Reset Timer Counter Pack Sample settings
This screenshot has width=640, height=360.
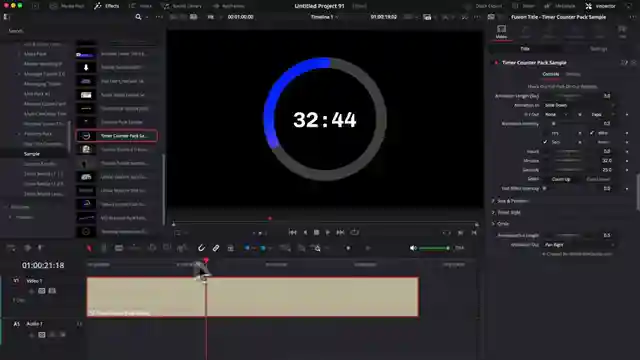click(633, 63)
